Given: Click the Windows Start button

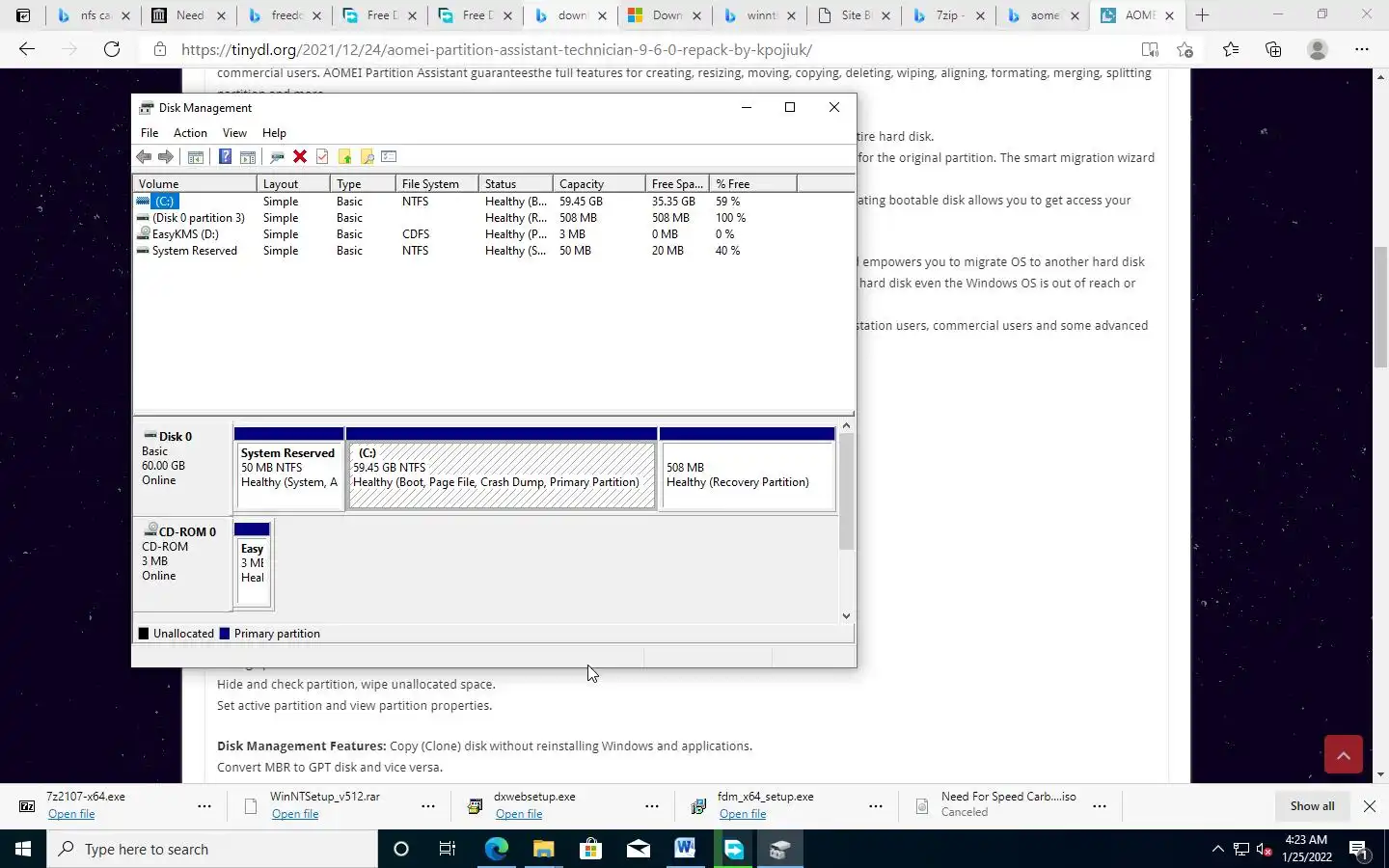Looking at the screenshot, I should point(23,849).
